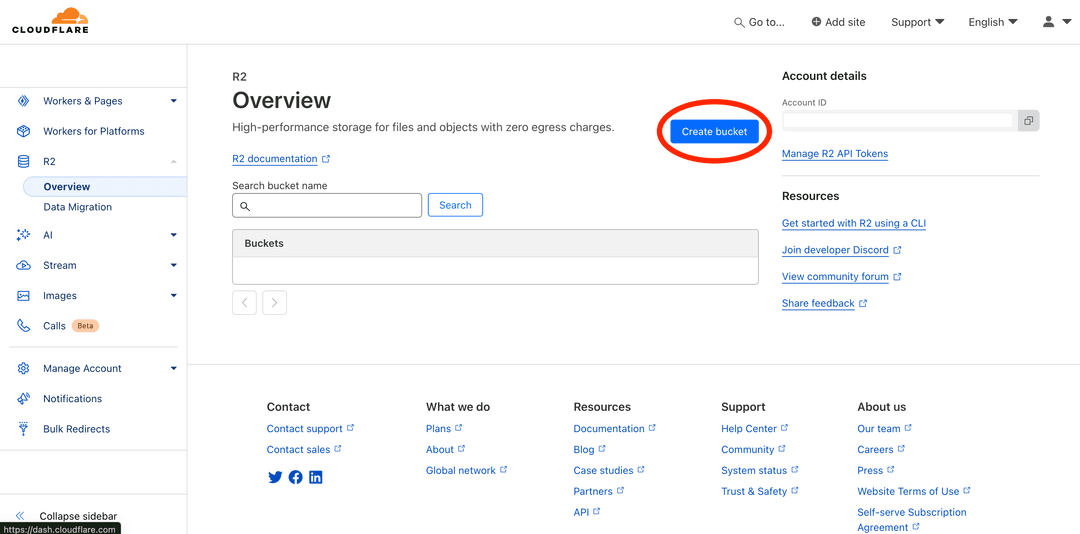Viewport: 1080px width, 534px height.
Task: Open the Facebook footer icon
Action: [295, 477]
